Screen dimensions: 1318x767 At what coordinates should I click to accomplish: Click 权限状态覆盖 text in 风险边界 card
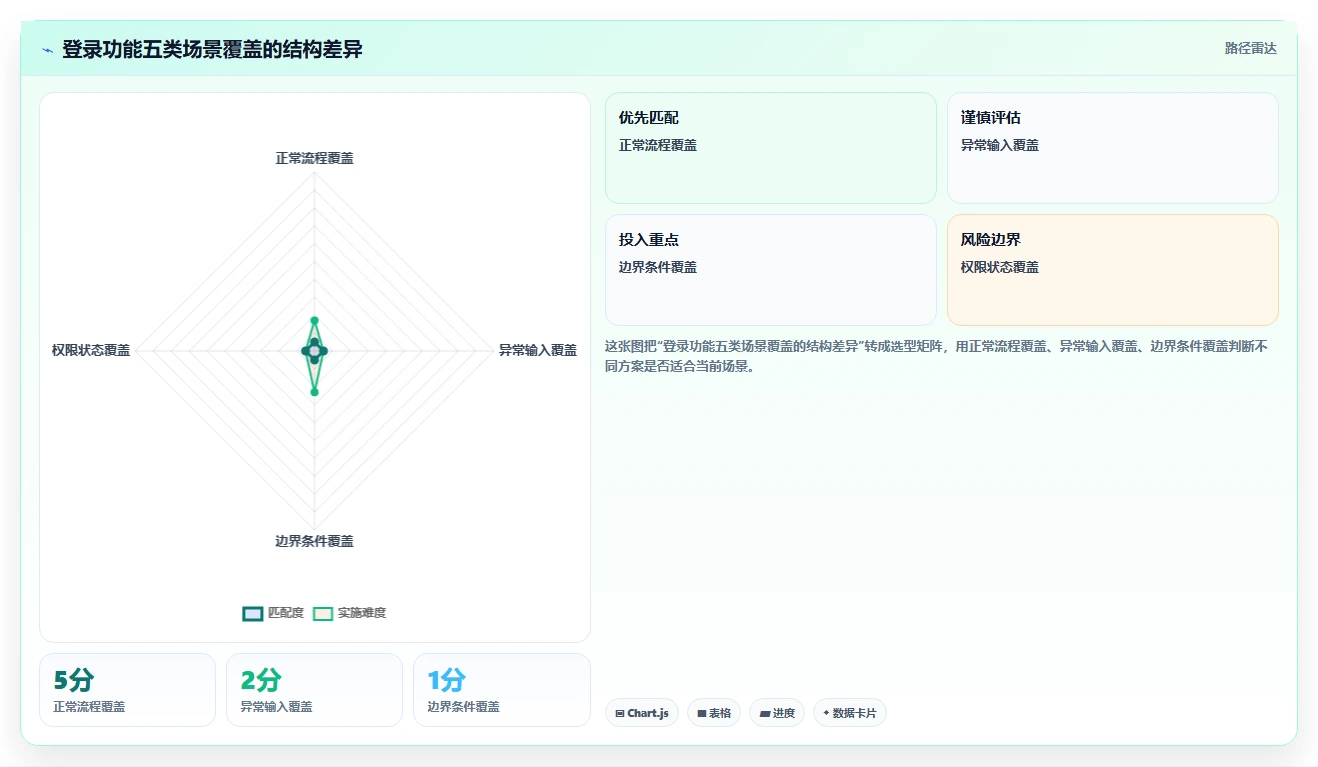[1000, 267]
